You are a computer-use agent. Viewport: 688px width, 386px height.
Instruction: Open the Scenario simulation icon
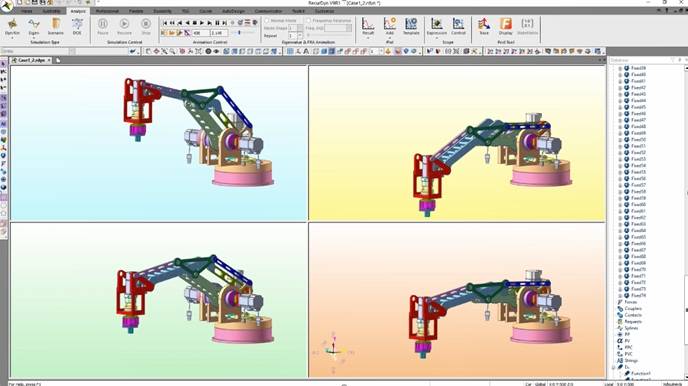click(56, 26)
